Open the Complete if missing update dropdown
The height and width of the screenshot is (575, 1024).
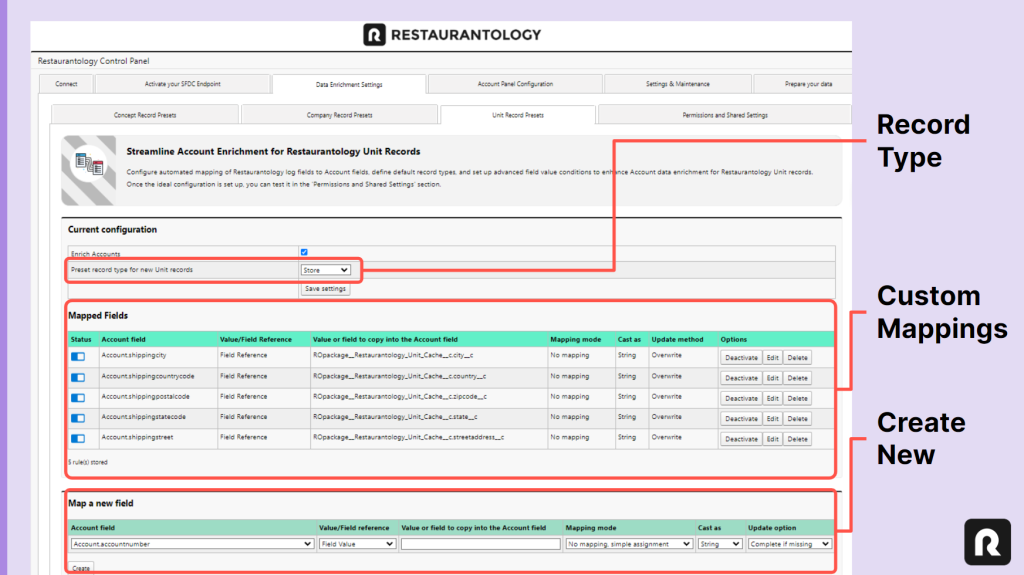(790, 544)
